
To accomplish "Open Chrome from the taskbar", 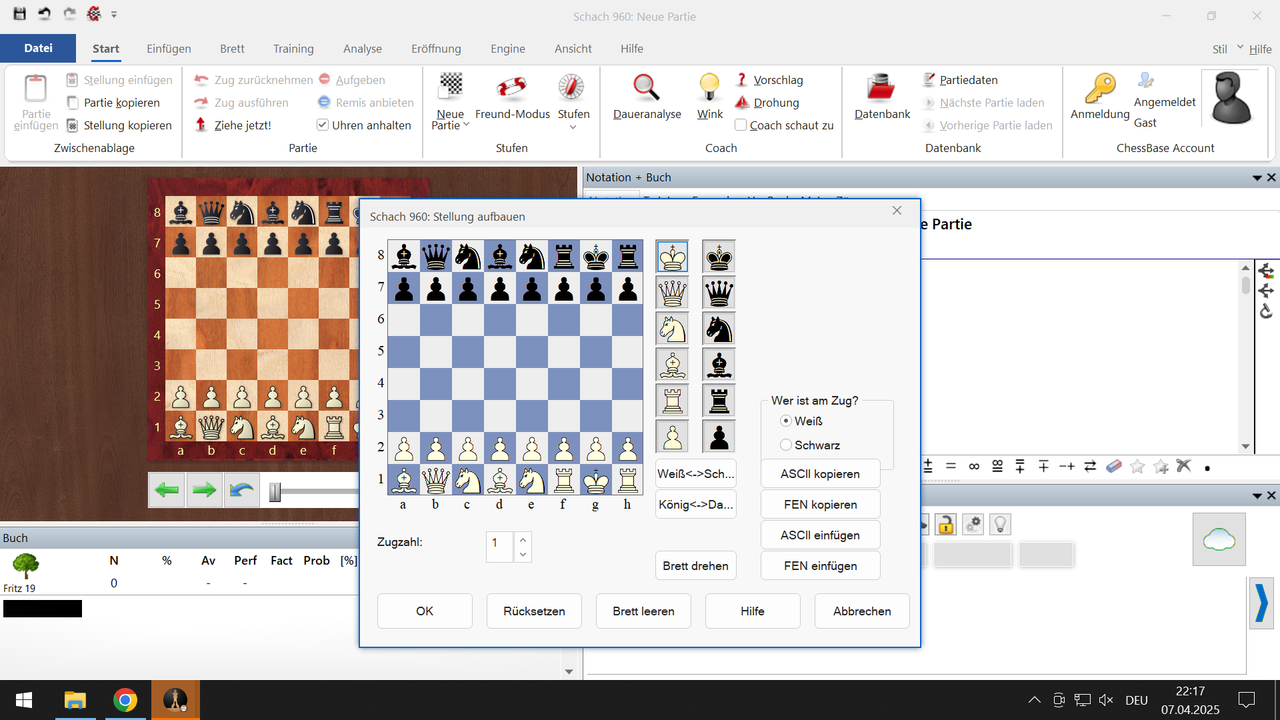I will (125, 700).
